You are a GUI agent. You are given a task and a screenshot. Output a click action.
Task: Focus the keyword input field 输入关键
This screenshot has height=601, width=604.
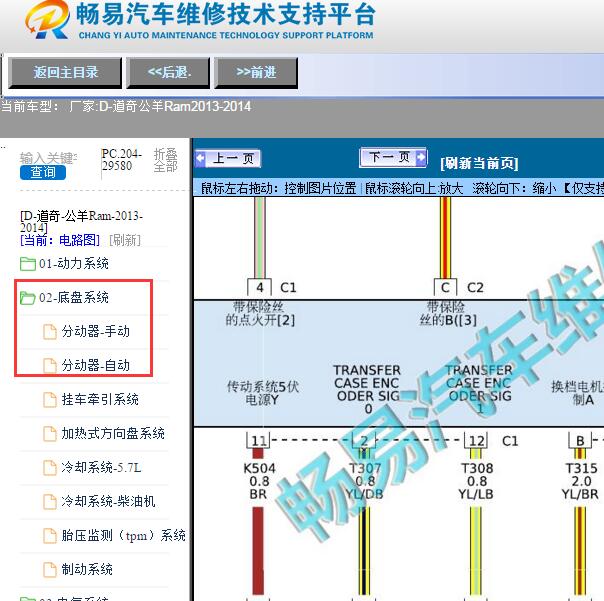pos(48,158)
